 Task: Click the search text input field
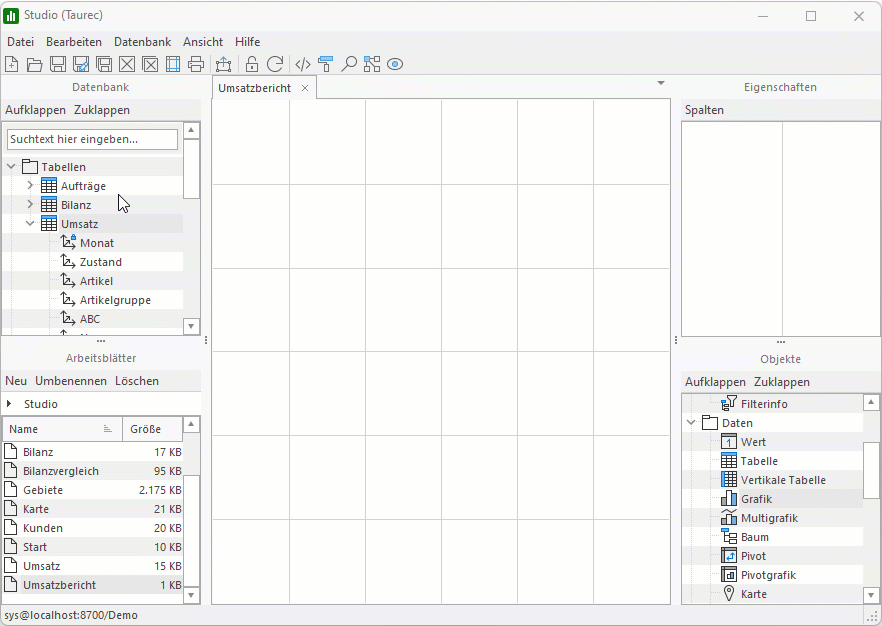pyautogui.click(x=92, y=139)
